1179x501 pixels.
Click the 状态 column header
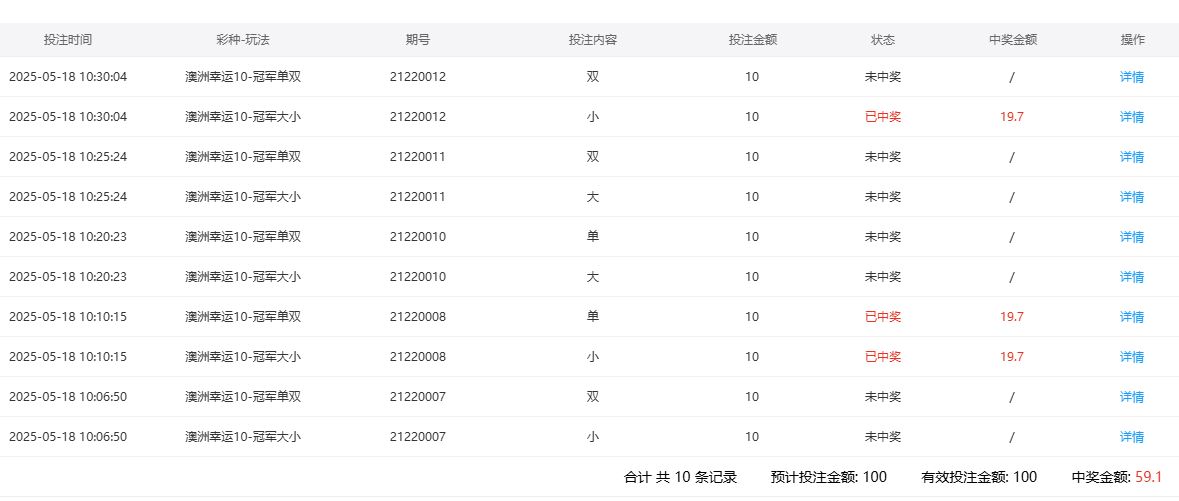click(x=883, y=41)
